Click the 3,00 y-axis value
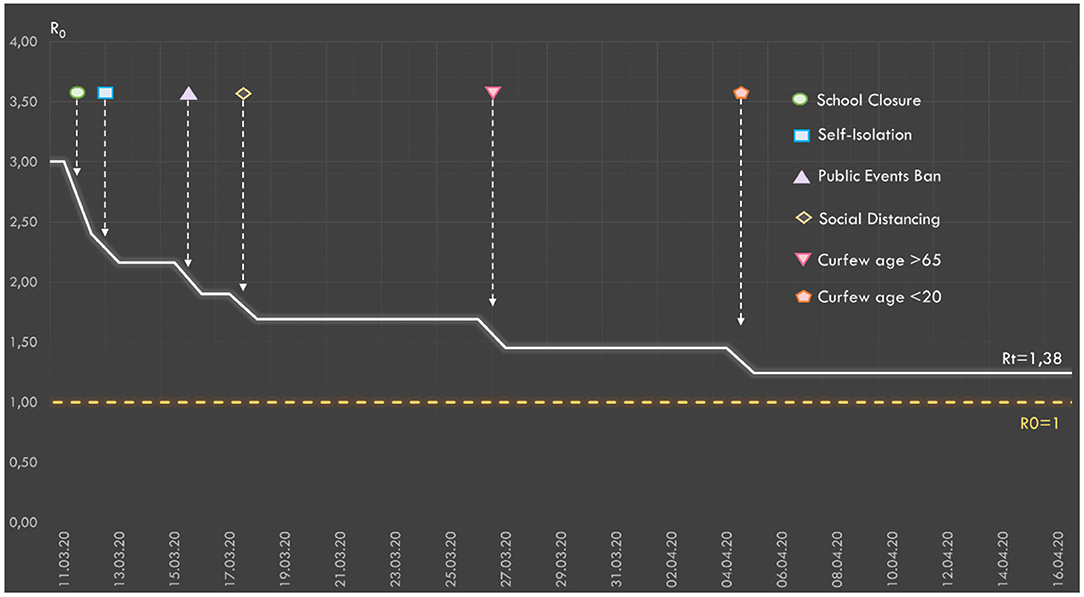 pos(22,162)
